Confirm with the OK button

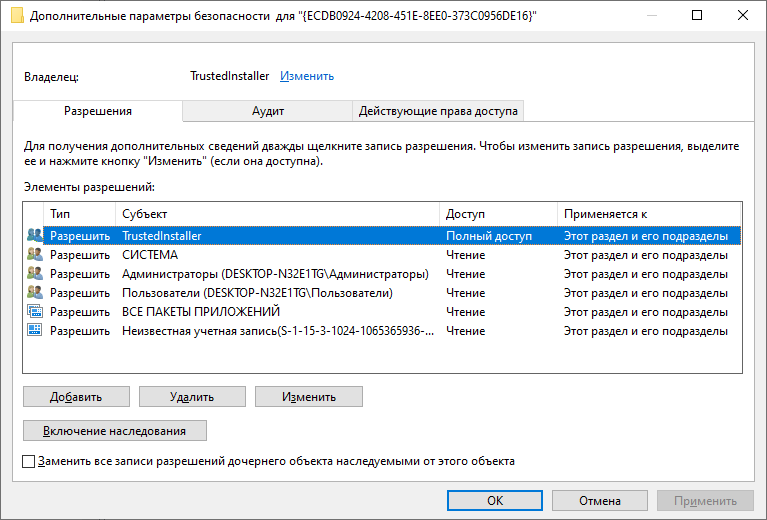(x=495, y=500)
